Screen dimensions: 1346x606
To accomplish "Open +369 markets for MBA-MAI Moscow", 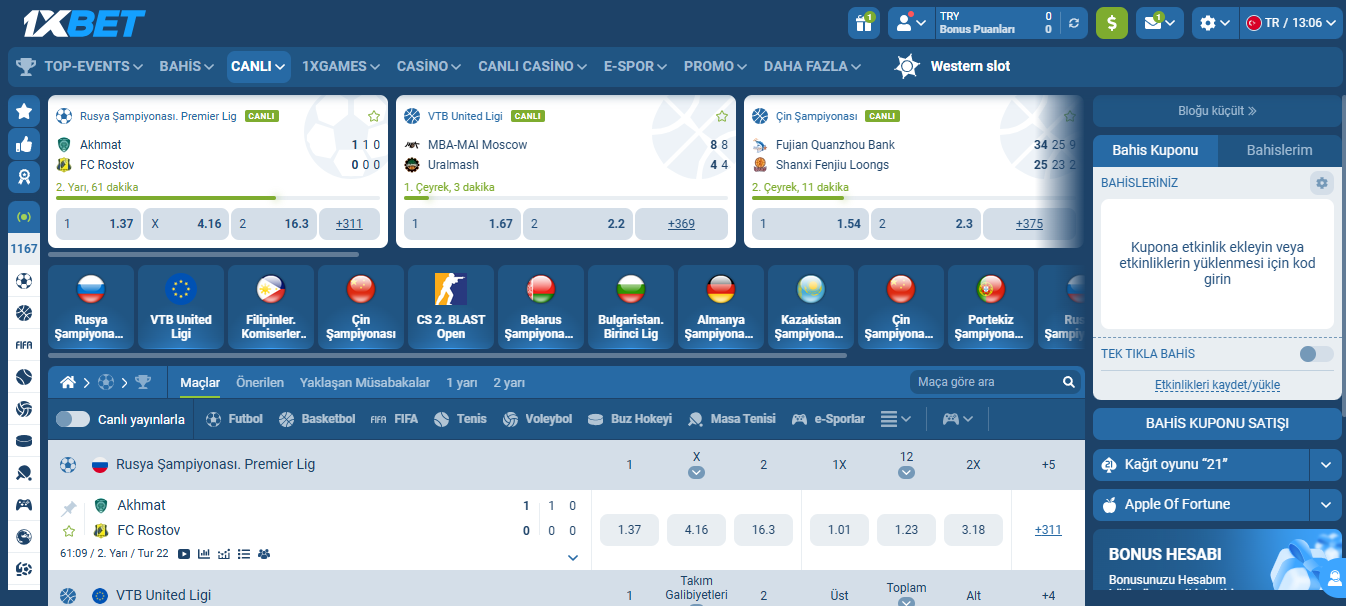I will 681,224.
